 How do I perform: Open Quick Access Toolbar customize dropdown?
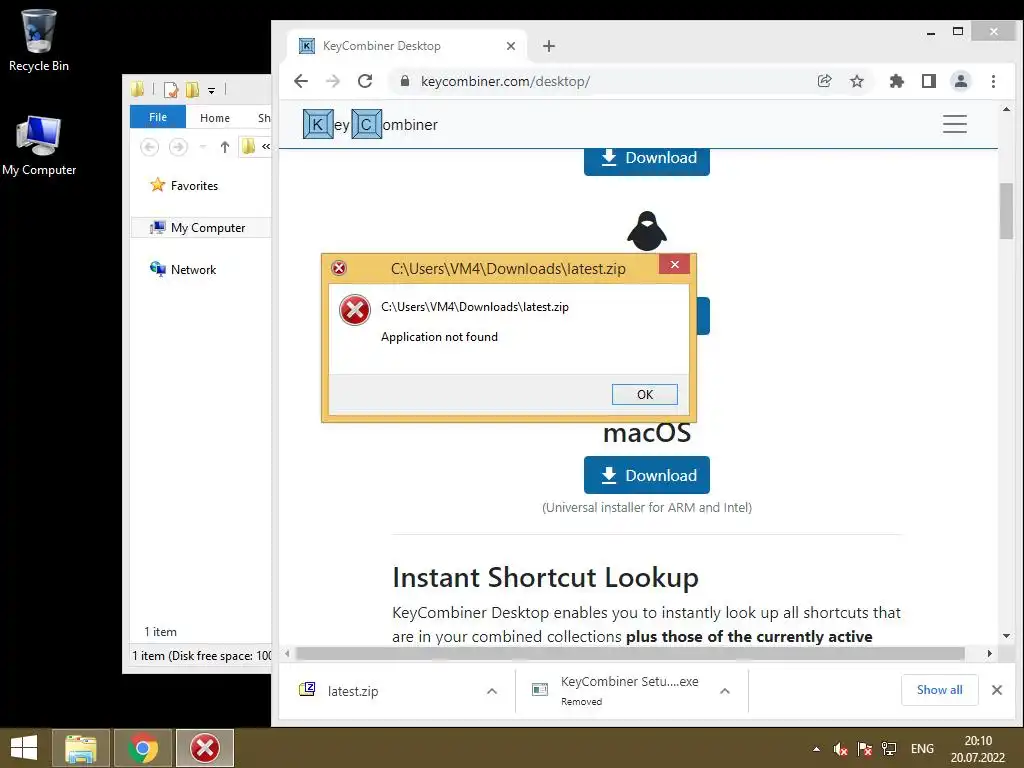pos(211,91)
